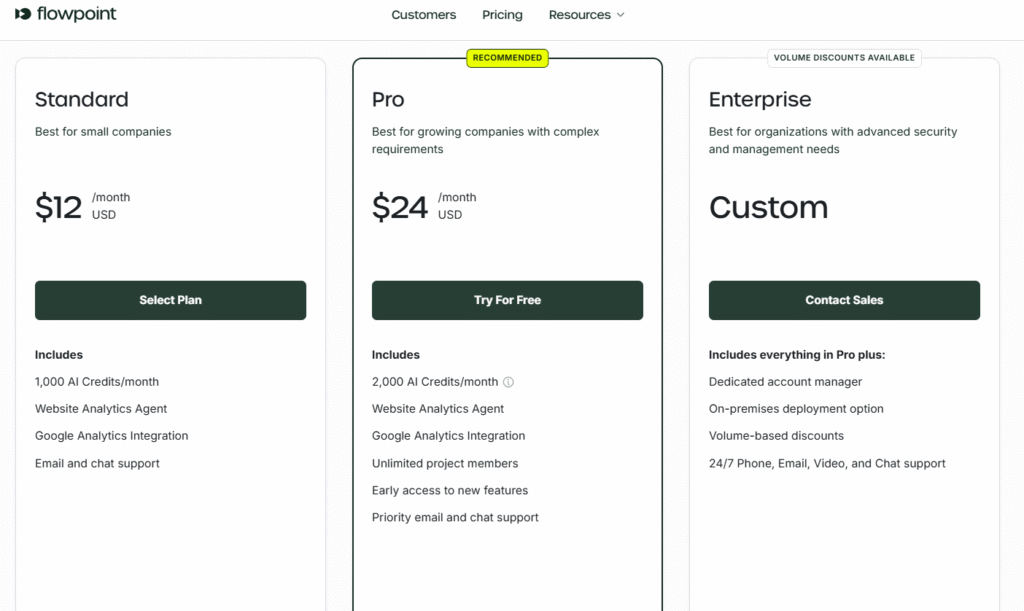Click the flowpoint logo icon
The height and width of the screenshot is (611, 1024).
(x=23, y=14)
